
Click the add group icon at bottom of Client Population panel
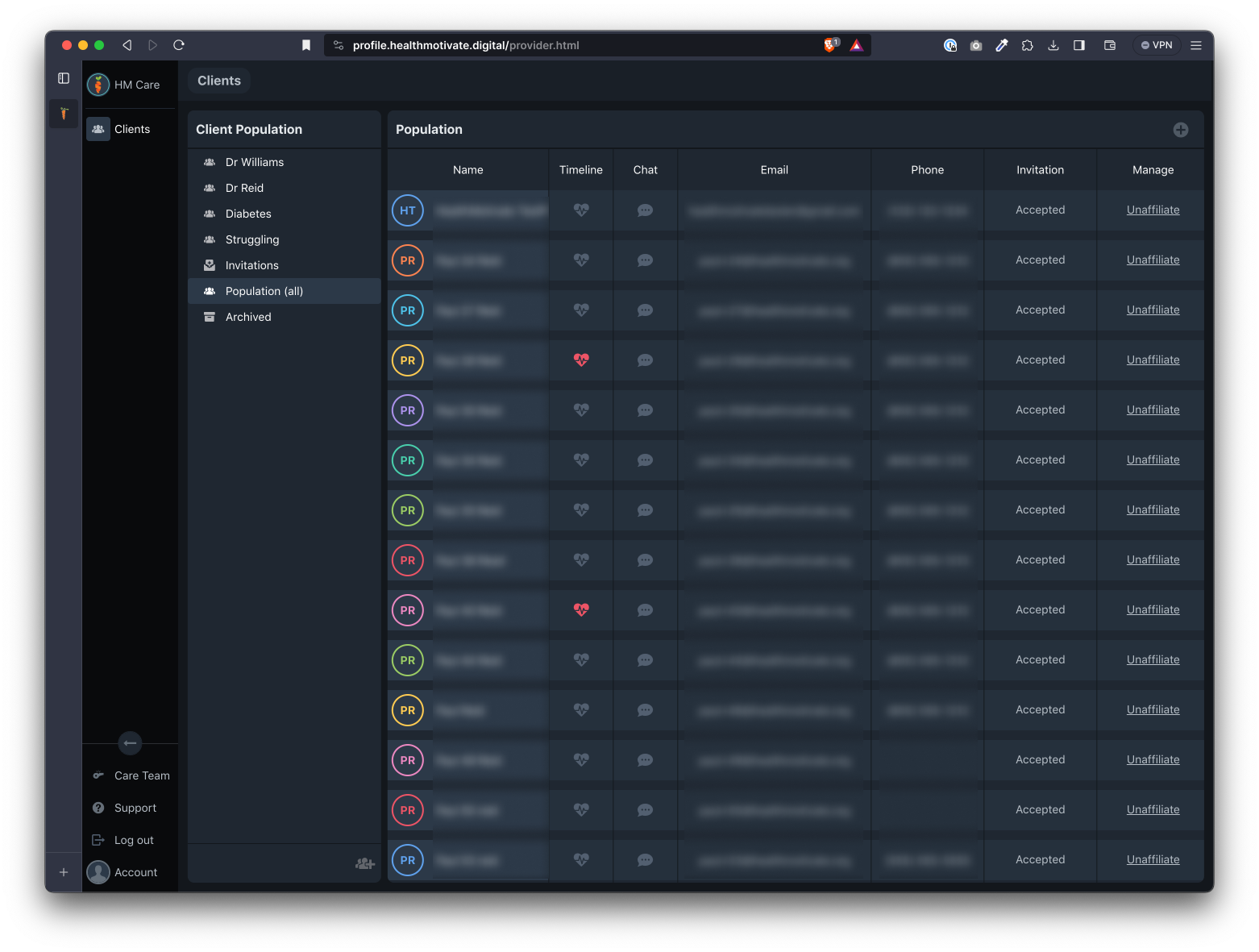[365, 863]
